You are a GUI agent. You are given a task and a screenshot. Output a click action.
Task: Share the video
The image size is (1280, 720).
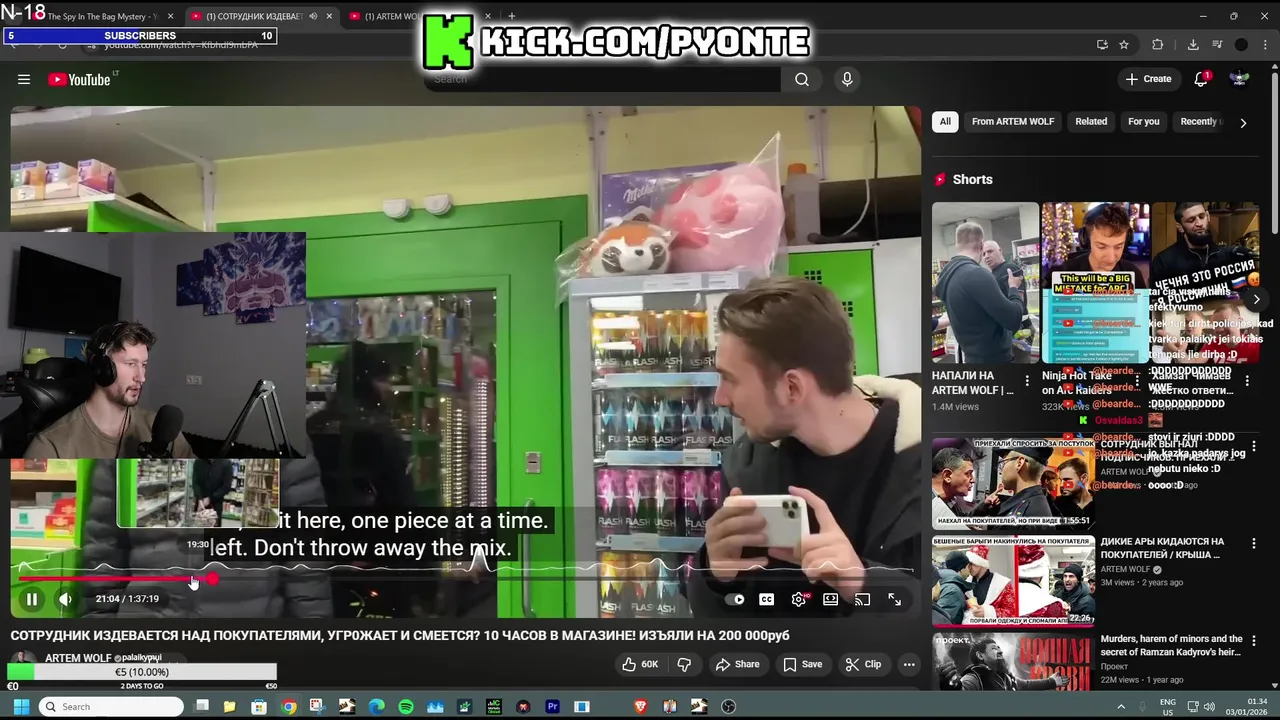point(737,664)
